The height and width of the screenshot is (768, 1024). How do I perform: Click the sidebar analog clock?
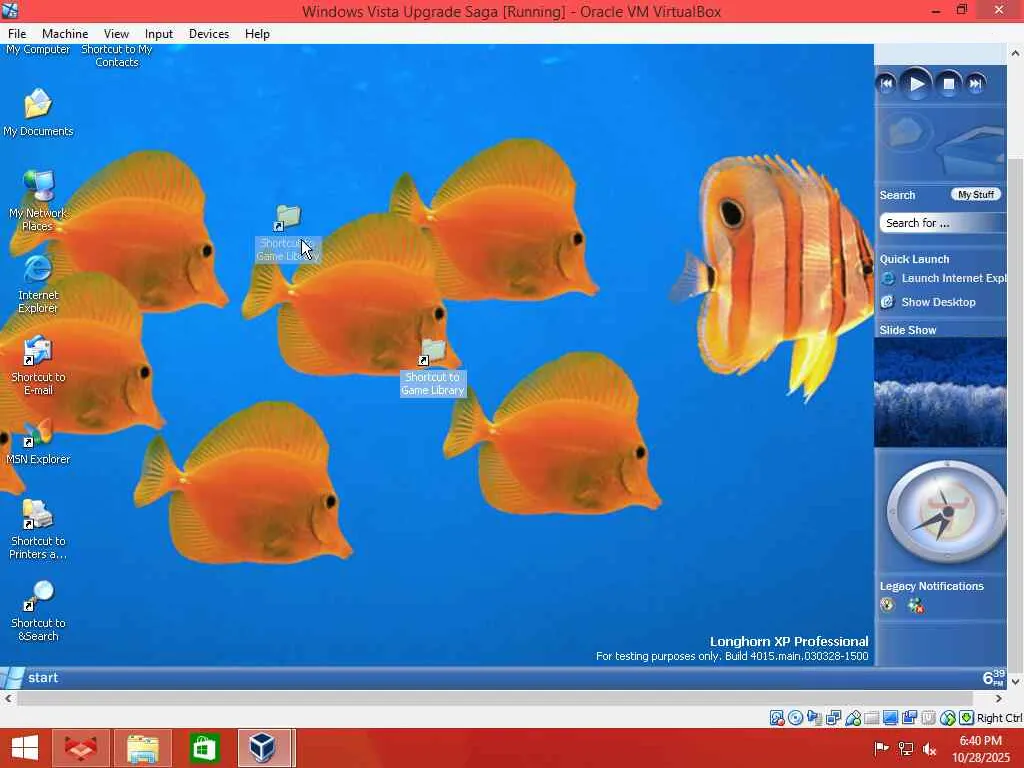pos(946,511)
